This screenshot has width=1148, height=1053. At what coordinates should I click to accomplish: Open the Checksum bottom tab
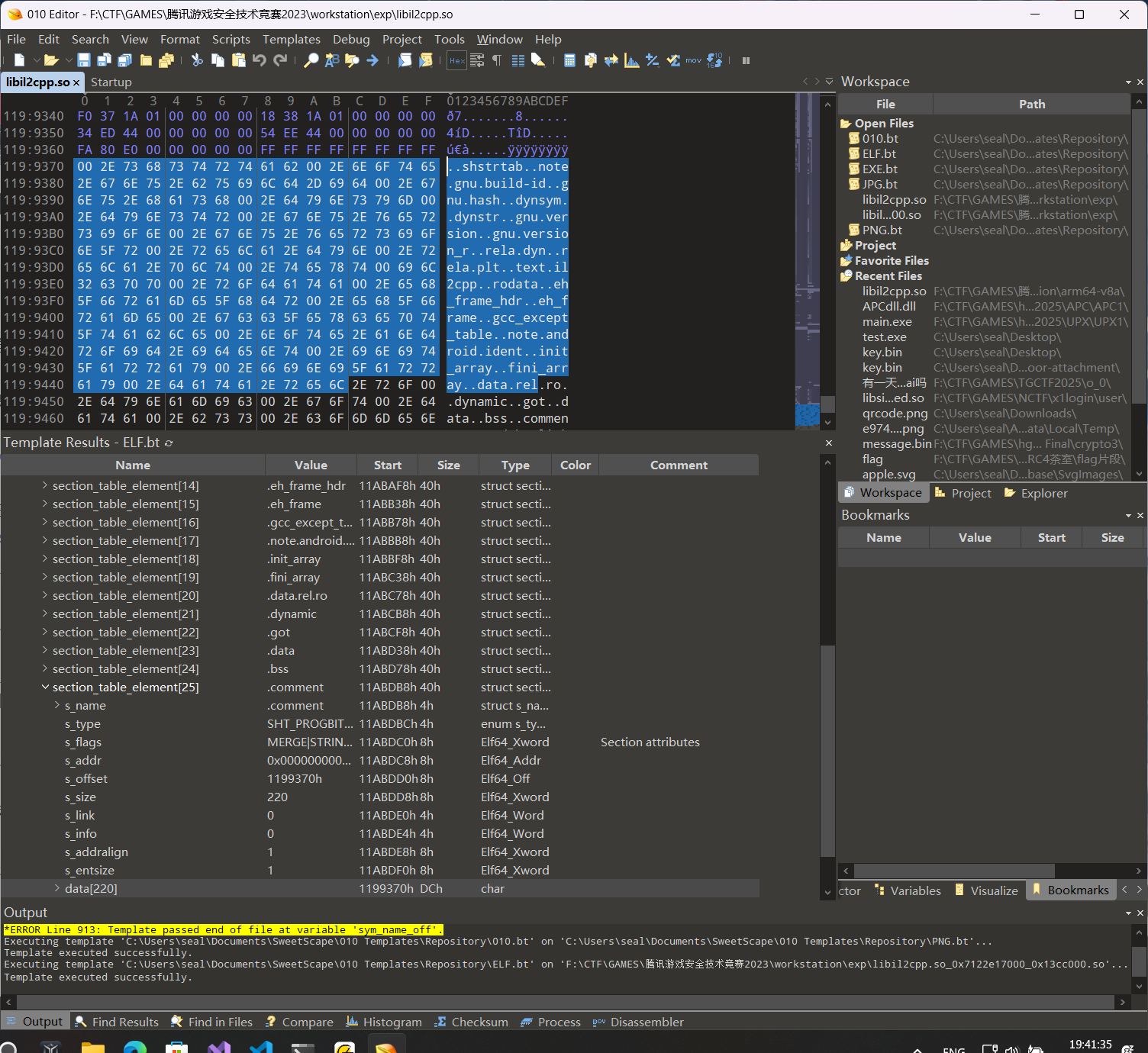471,1022
